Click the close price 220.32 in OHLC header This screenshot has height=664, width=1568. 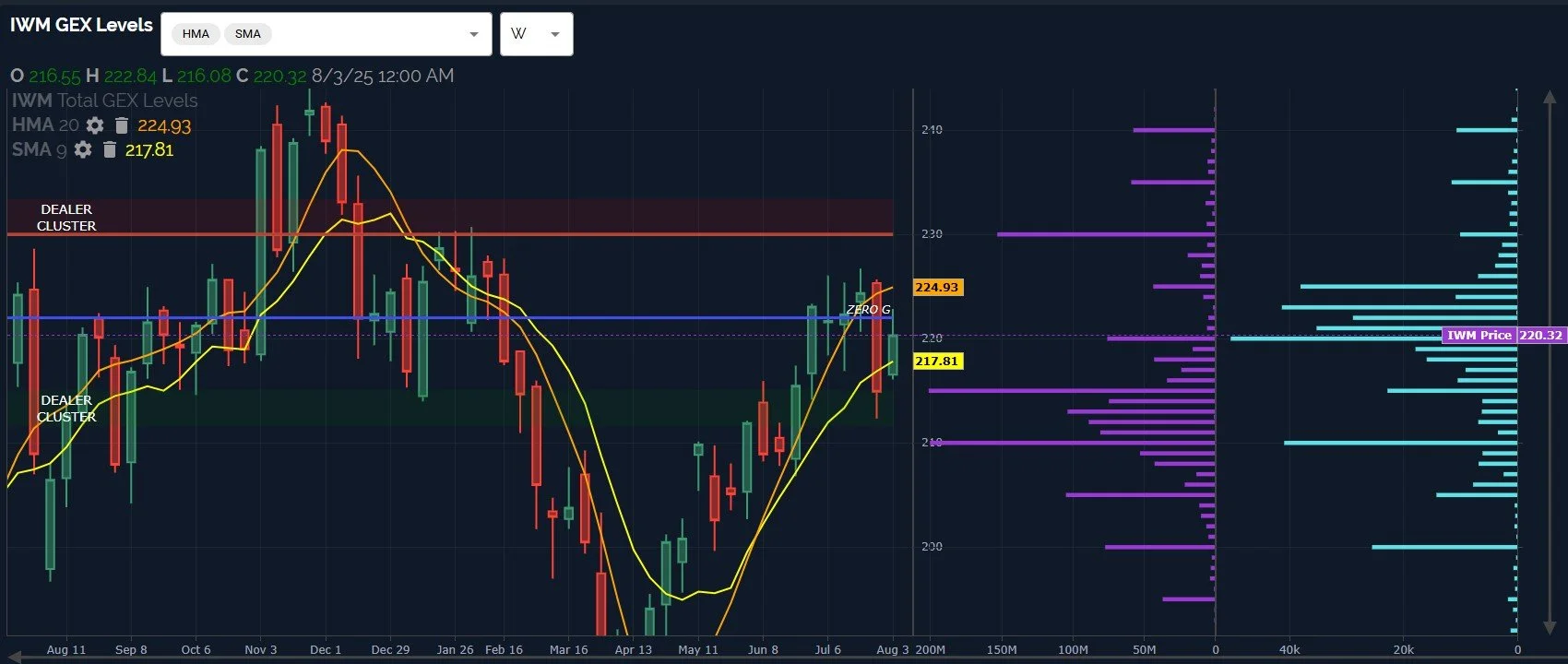pos(279,76)
